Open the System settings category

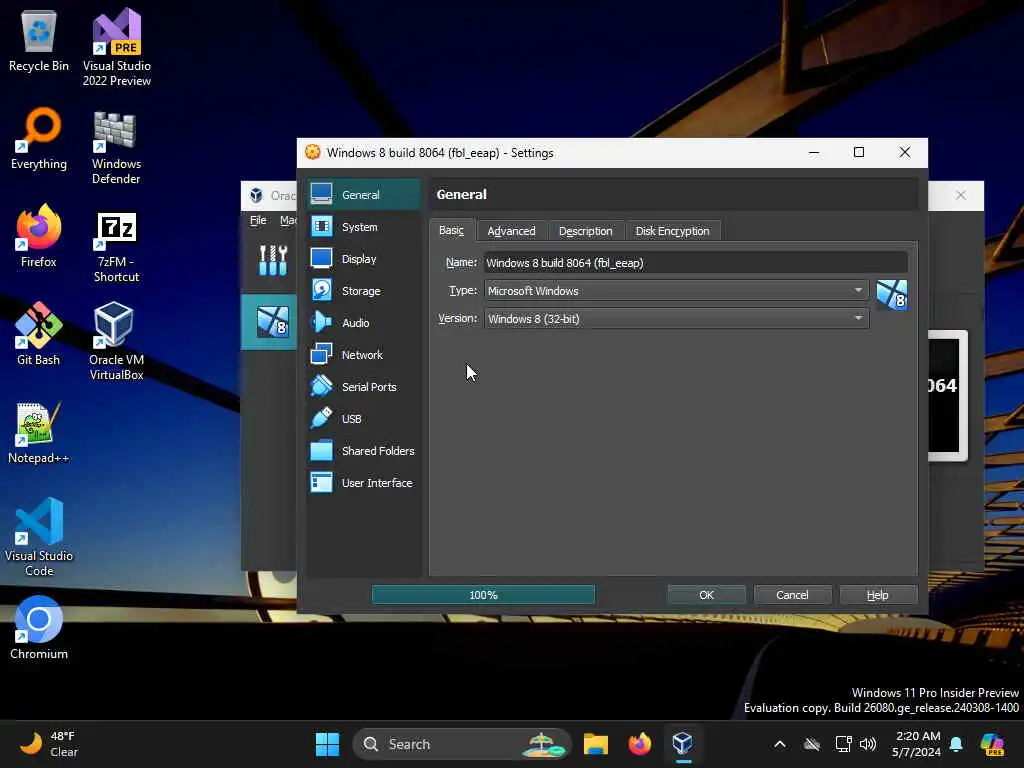click(x=364, y=227)
